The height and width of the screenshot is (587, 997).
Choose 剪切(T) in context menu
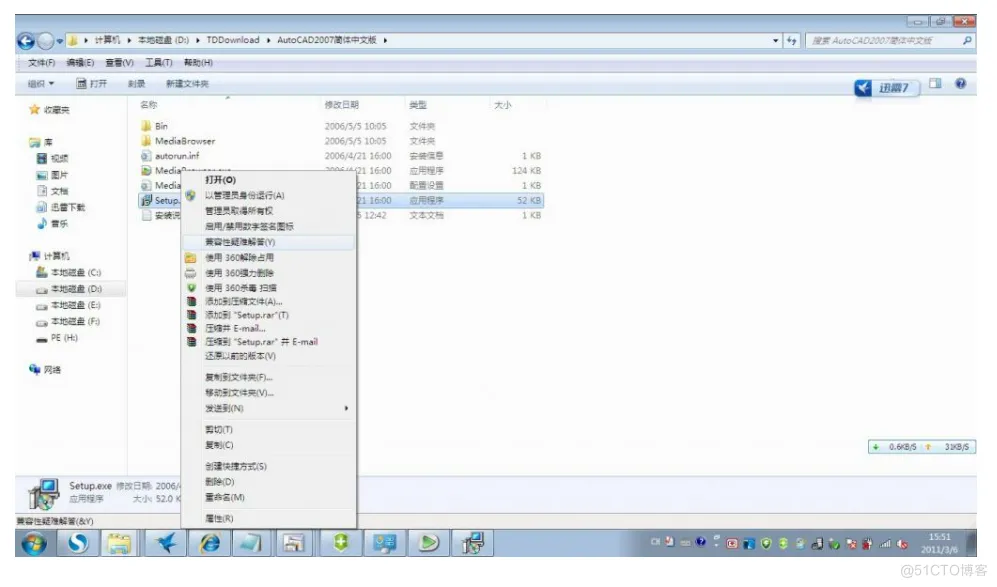click(219, 429)
